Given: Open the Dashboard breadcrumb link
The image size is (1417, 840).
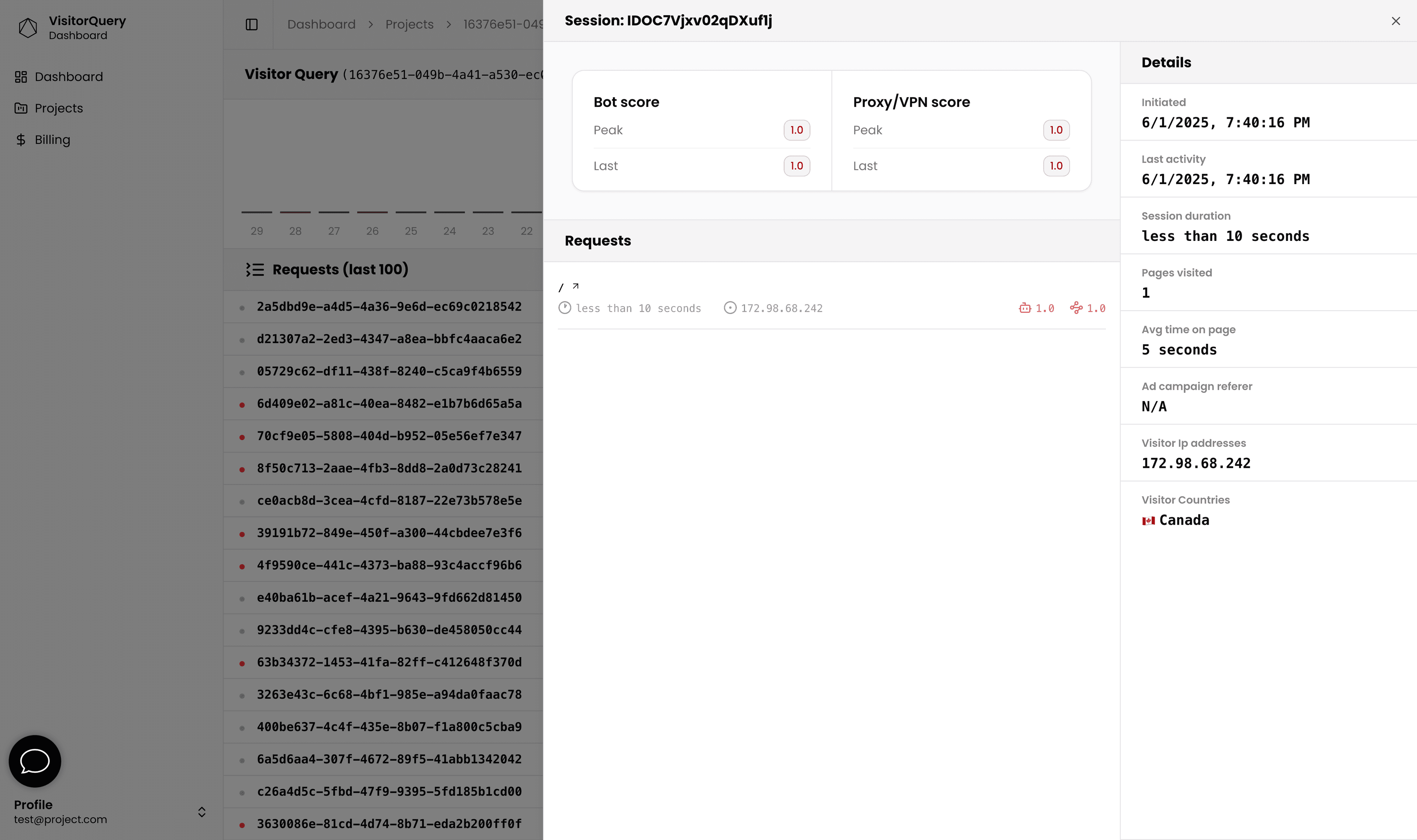Looking at the screenshot, I should click(321, 24).
